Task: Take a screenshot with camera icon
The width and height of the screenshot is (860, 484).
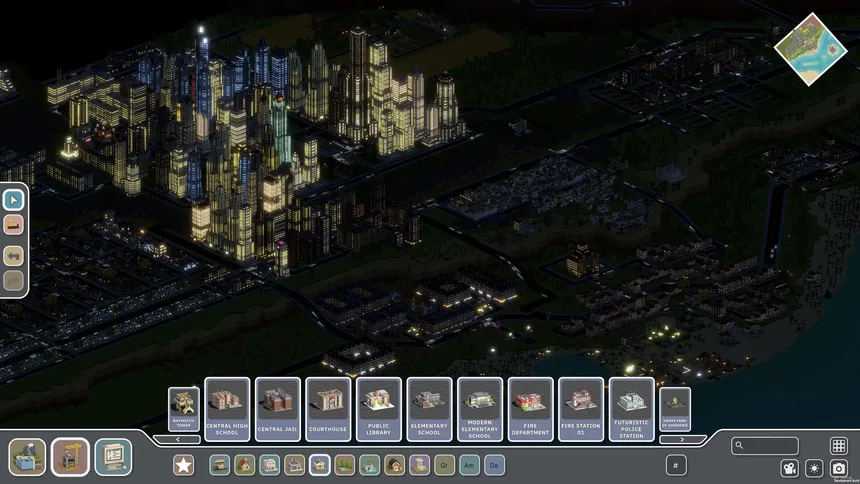Action: (839, 468)
